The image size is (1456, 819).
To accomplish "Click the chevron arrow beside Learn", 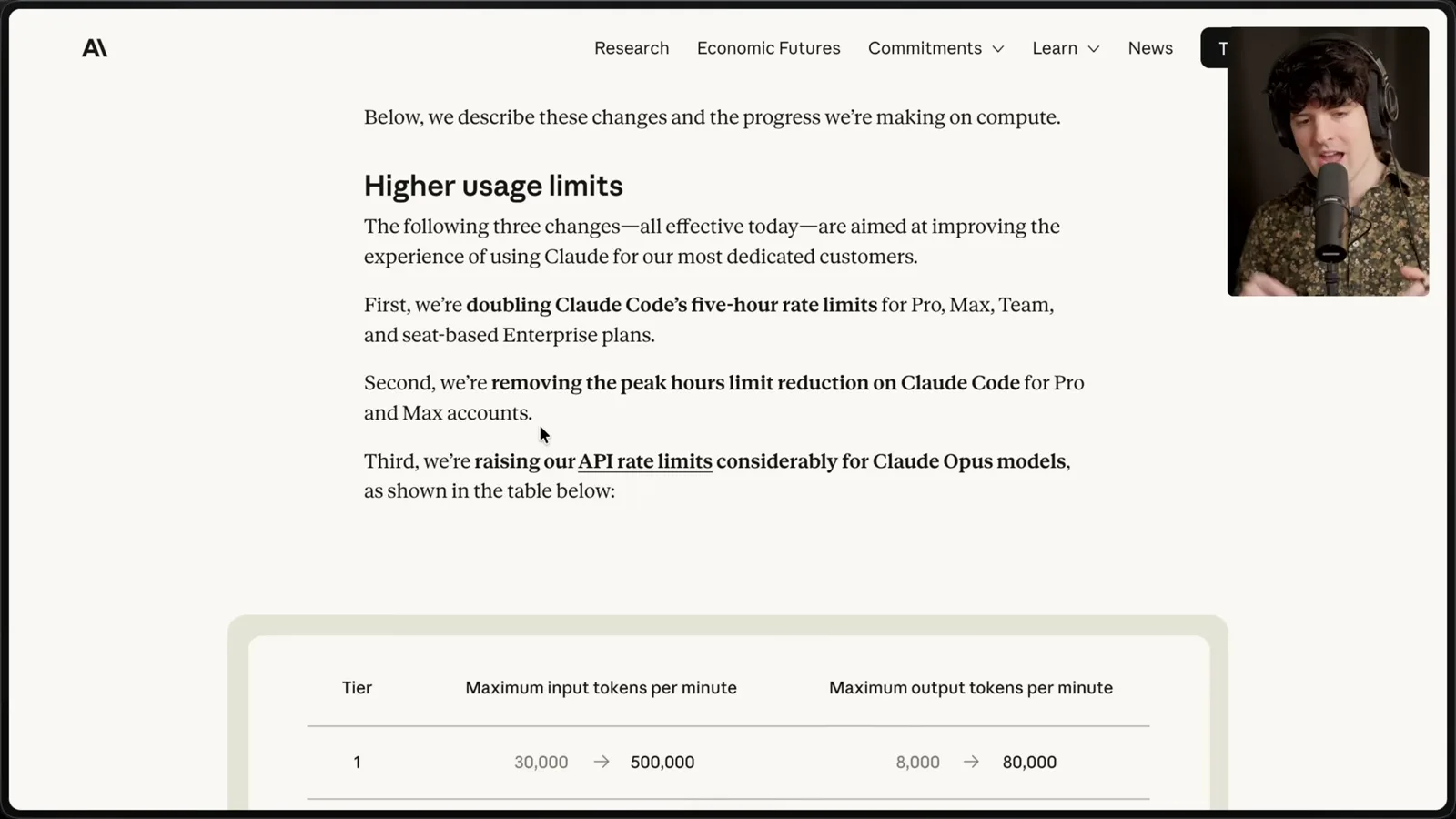I will point(1094,49).
